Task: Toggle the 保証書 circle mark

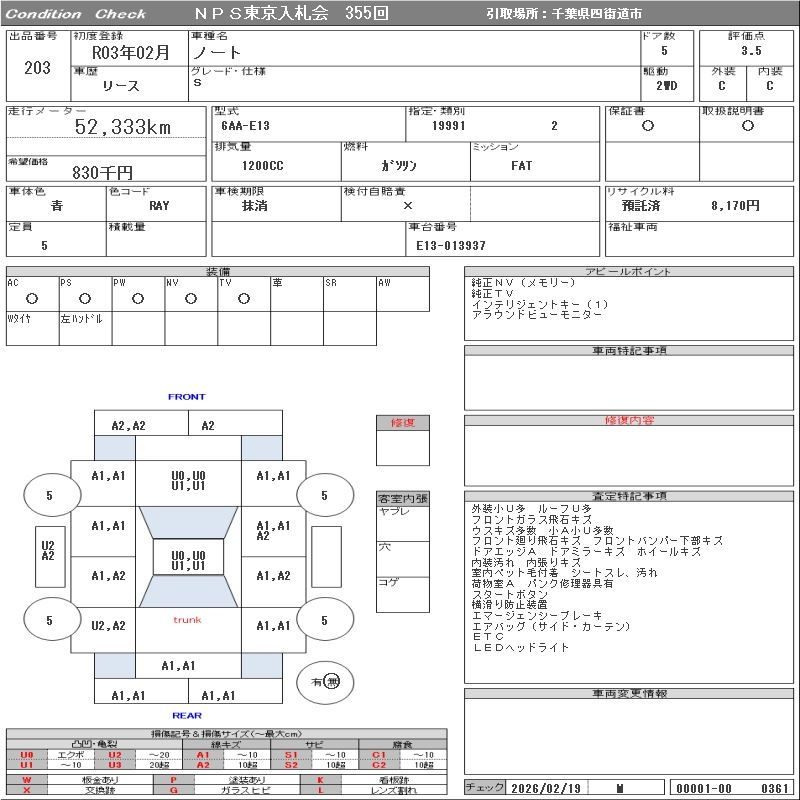Action: point(648,126)
